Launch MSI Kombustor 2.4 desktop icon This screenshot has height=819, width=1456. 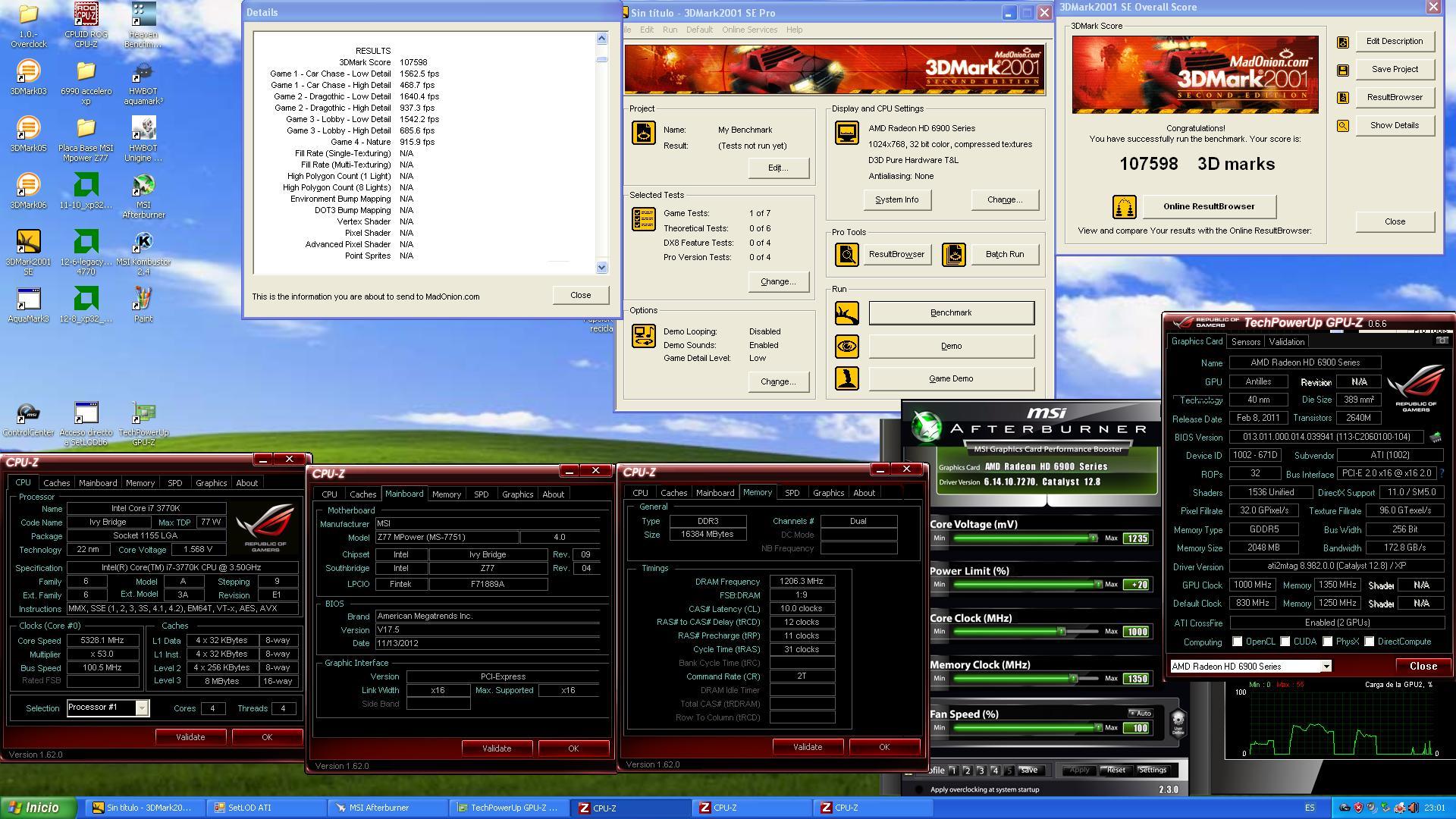pos(143,253)
